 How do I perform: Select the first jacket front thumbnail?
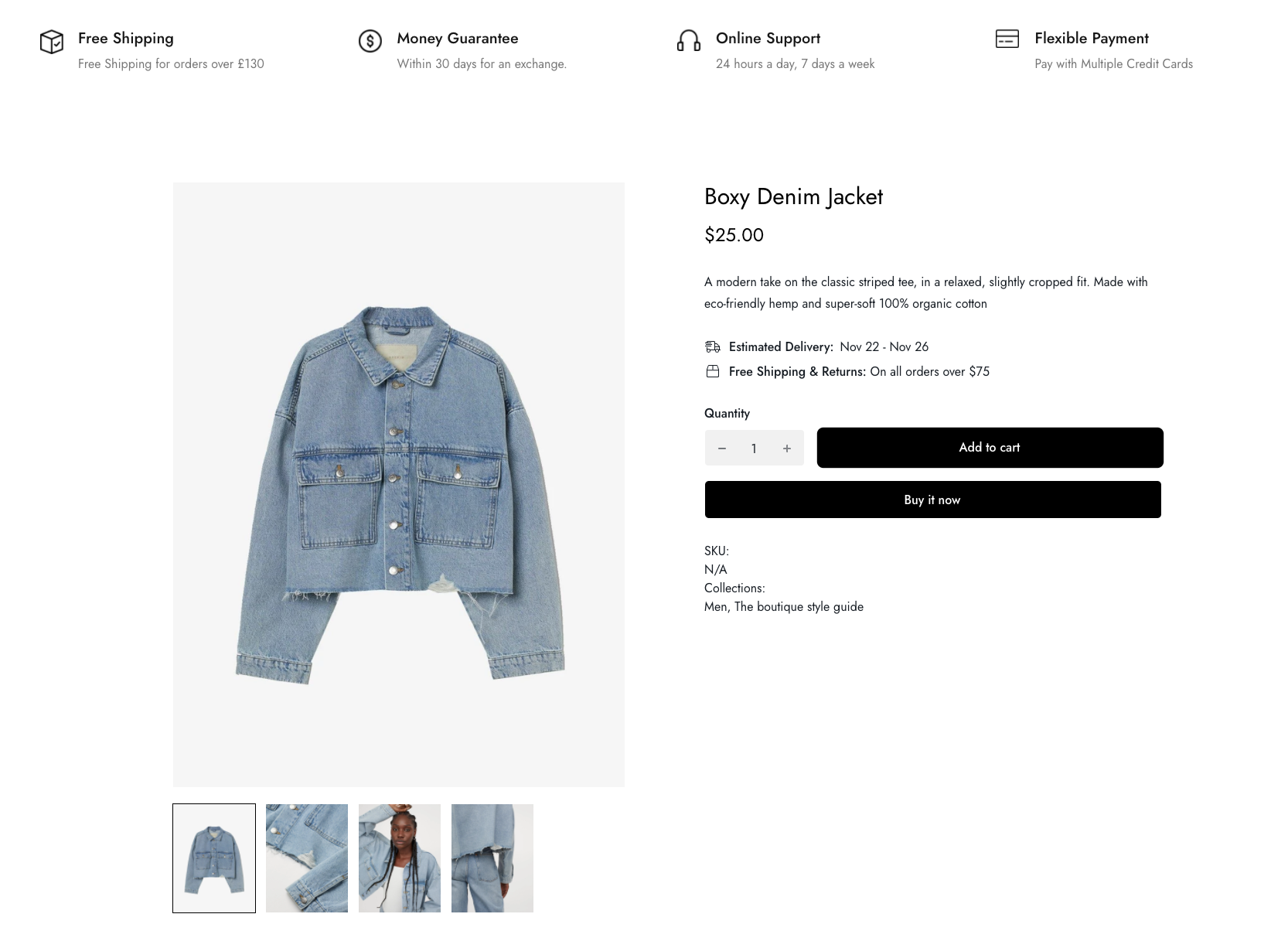coord(214,858)
